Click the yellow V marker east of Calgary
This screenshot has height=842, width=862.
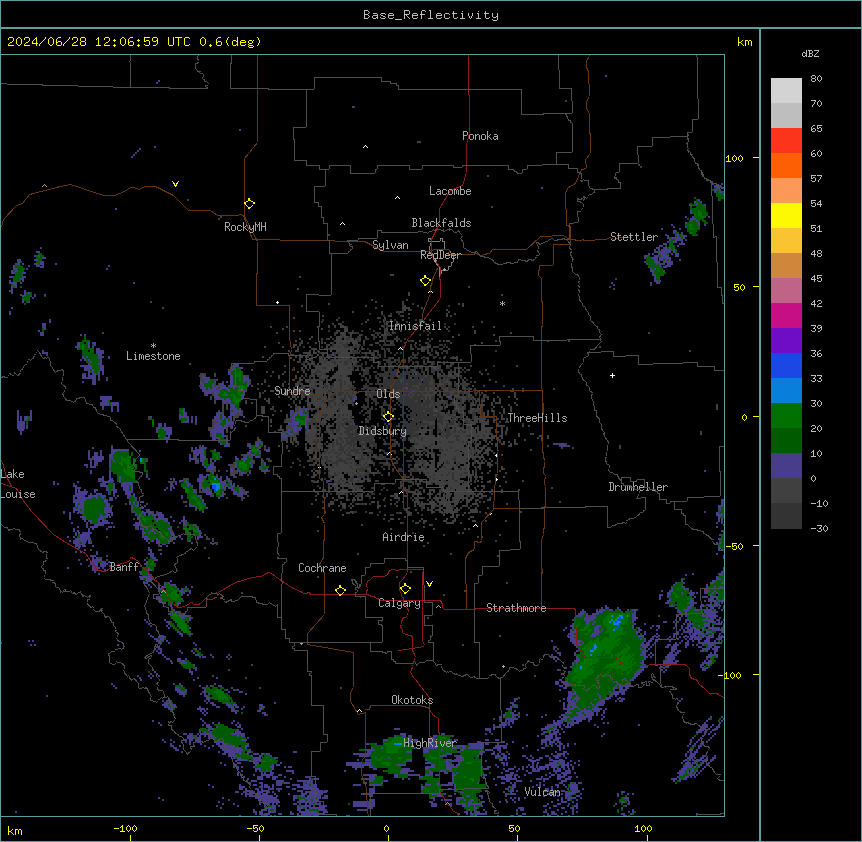coord(429,584)
